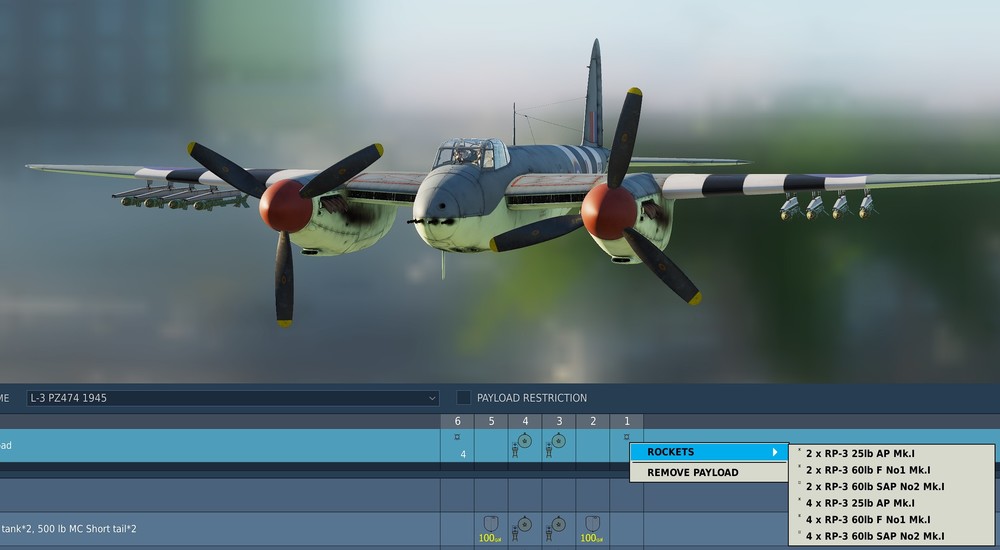Click the empty pylon 2 cell in the highlighted row
This screenshot has width=1000, height=550.
click(592, 445)
